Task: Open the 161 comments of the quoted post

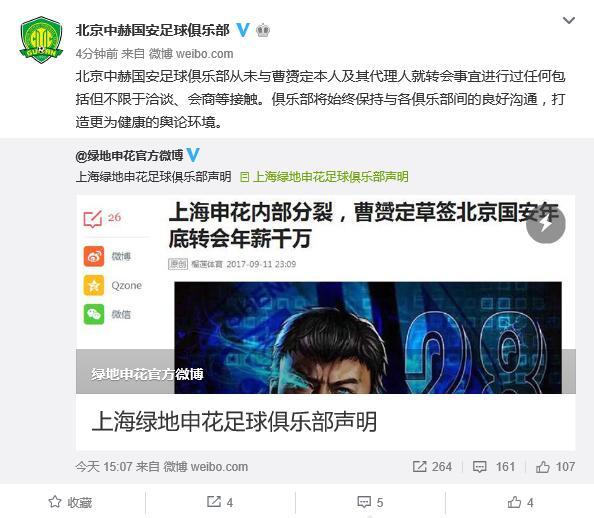Action: (x=494, y=466)
